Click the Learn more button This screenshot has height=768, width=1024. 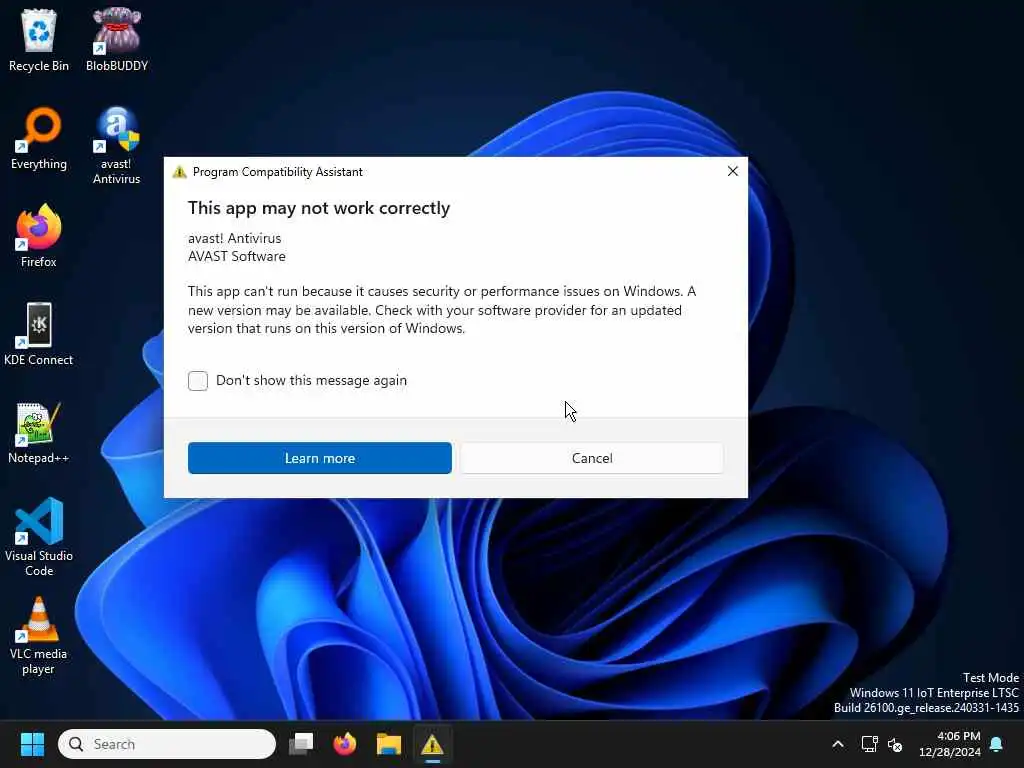(320, 458)
